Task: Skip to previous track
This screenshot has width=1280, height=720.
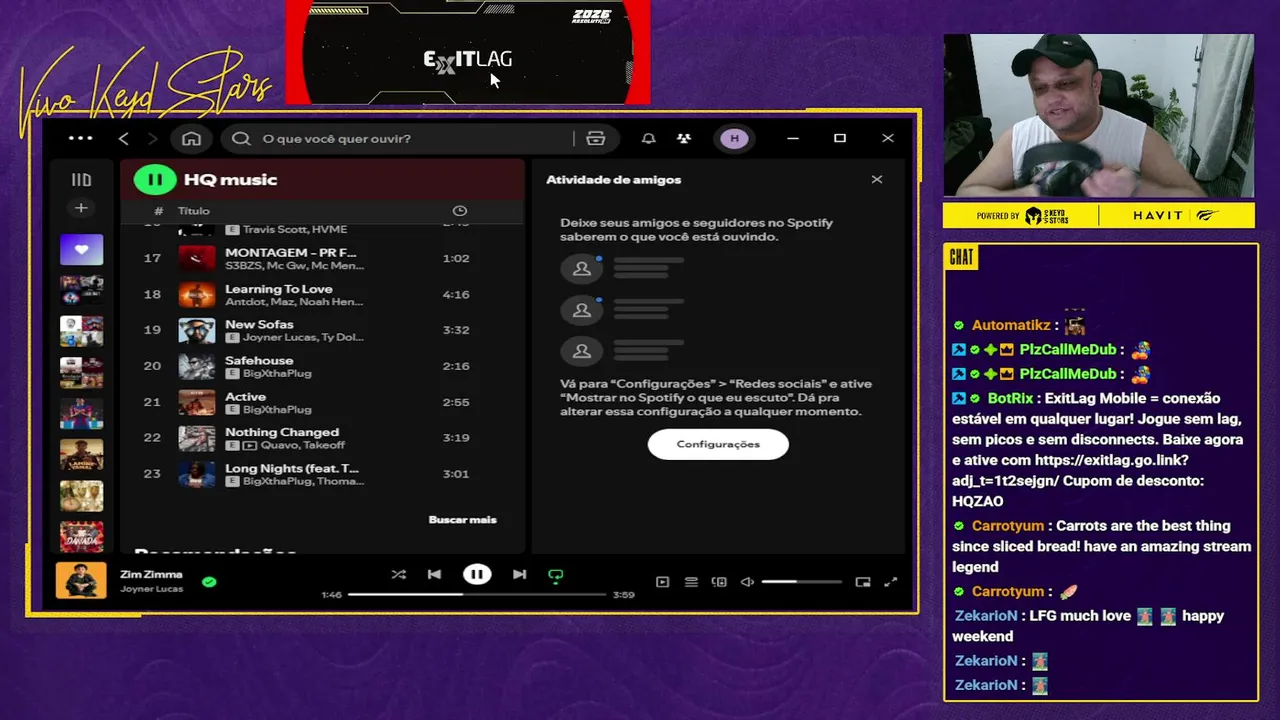Action: click(434, 574)
